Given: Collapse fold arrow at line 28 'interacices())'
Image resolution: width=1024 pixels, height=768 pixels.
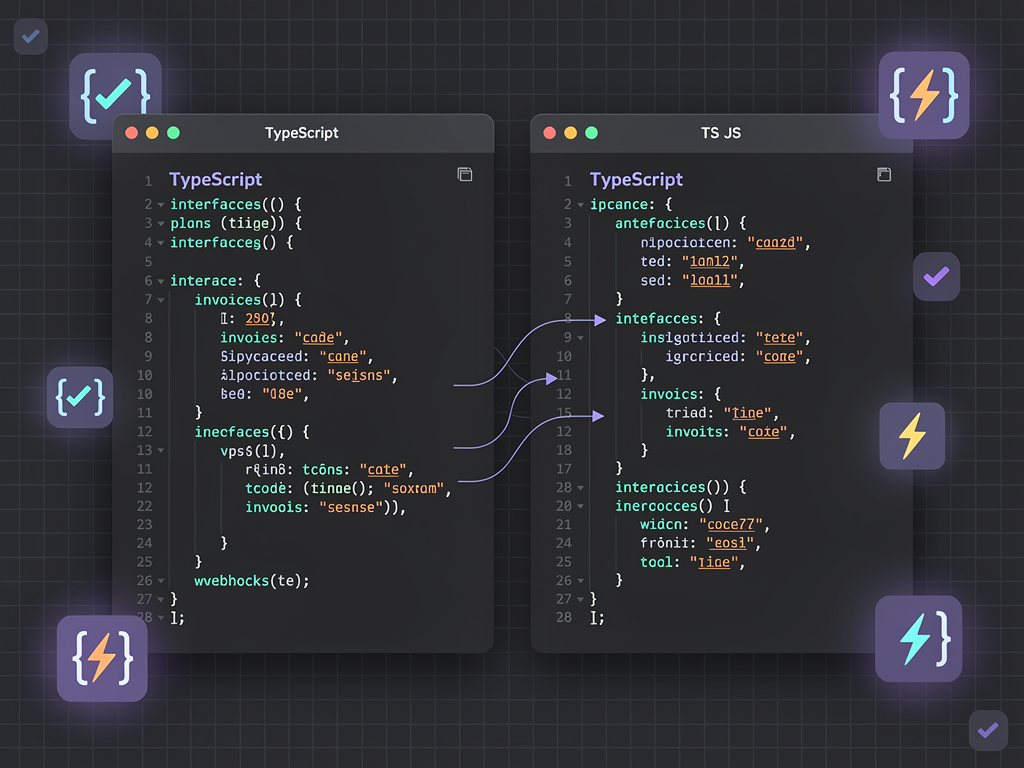Looking at the screenshot, I should click(581, 488).
